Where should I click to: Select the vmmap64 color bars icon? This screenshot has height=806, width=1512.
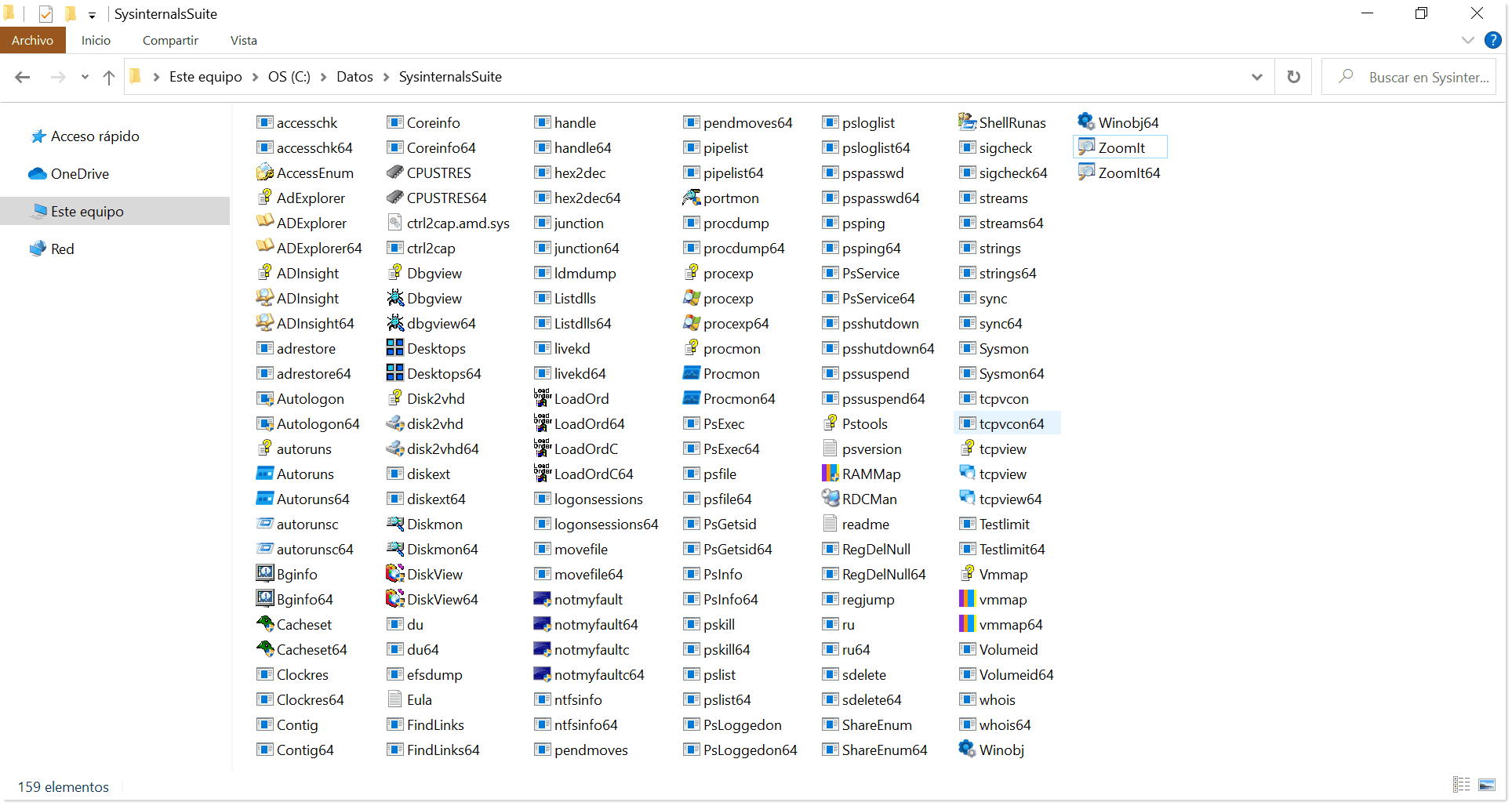(x=967, y=624)
